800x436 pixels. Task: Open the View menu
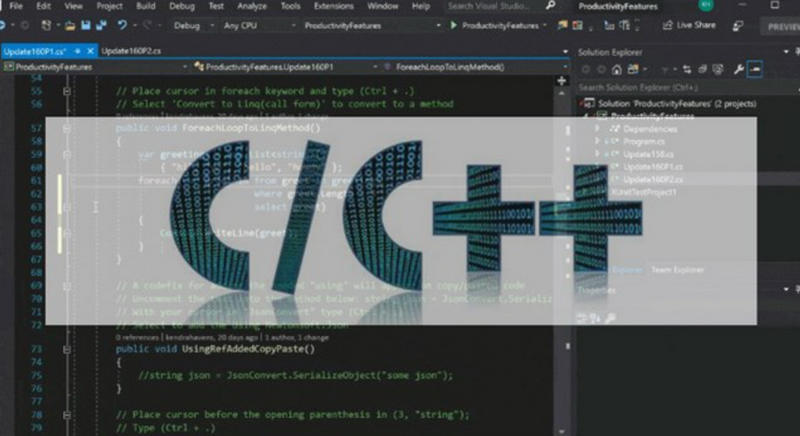(73, 6)
